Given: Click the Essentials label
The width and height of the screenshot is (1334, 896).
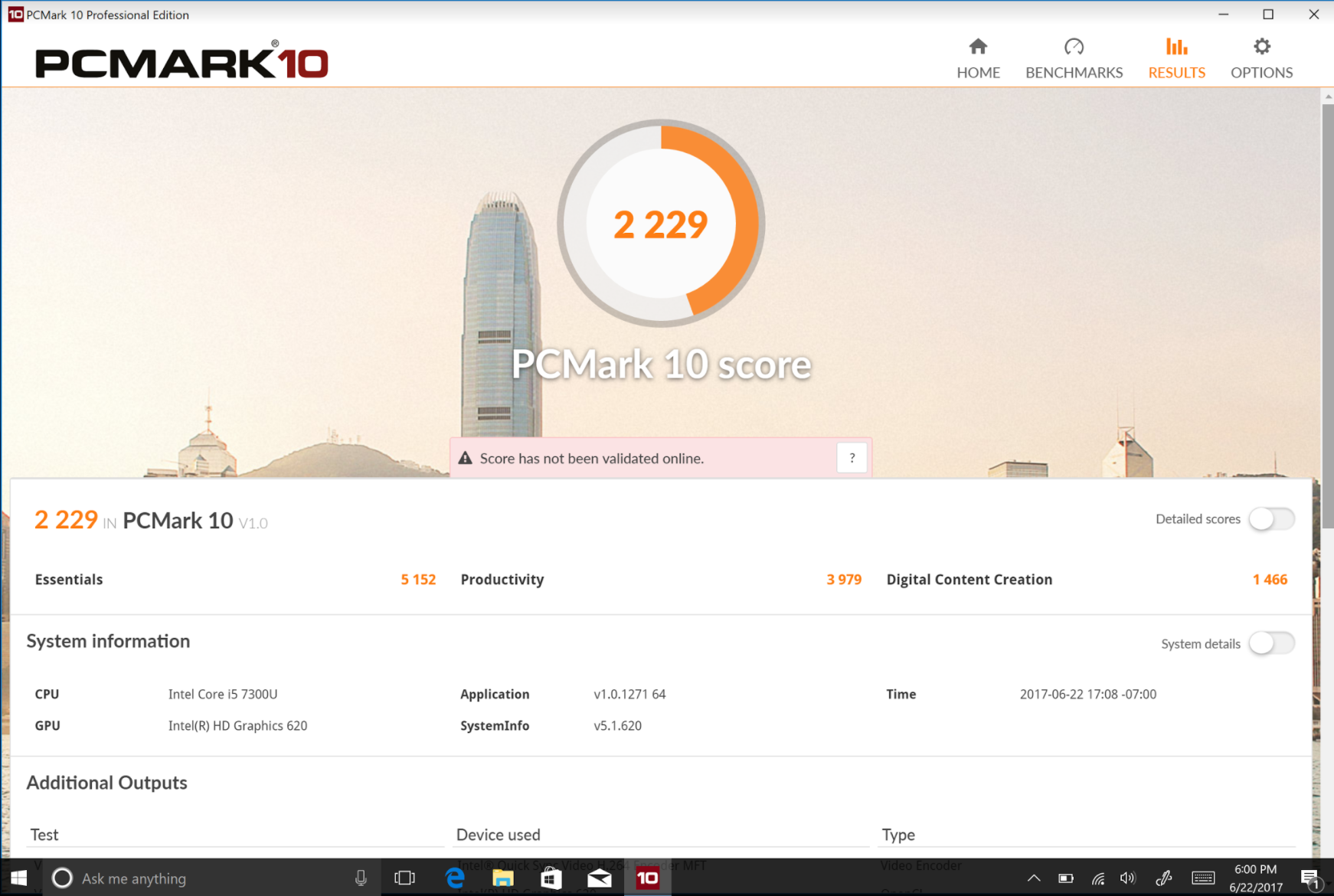Looking at the screenshot, I should (69, 580).
